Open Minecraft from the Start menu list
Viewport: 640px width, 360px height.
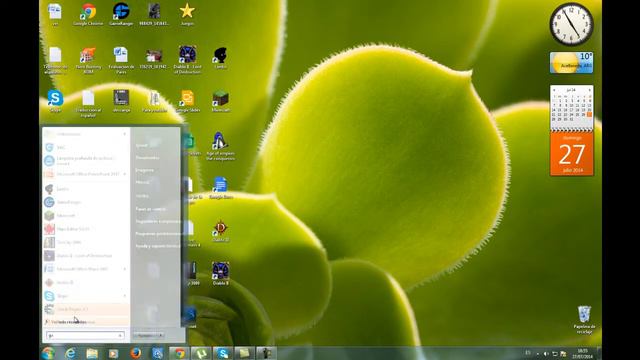86,215
